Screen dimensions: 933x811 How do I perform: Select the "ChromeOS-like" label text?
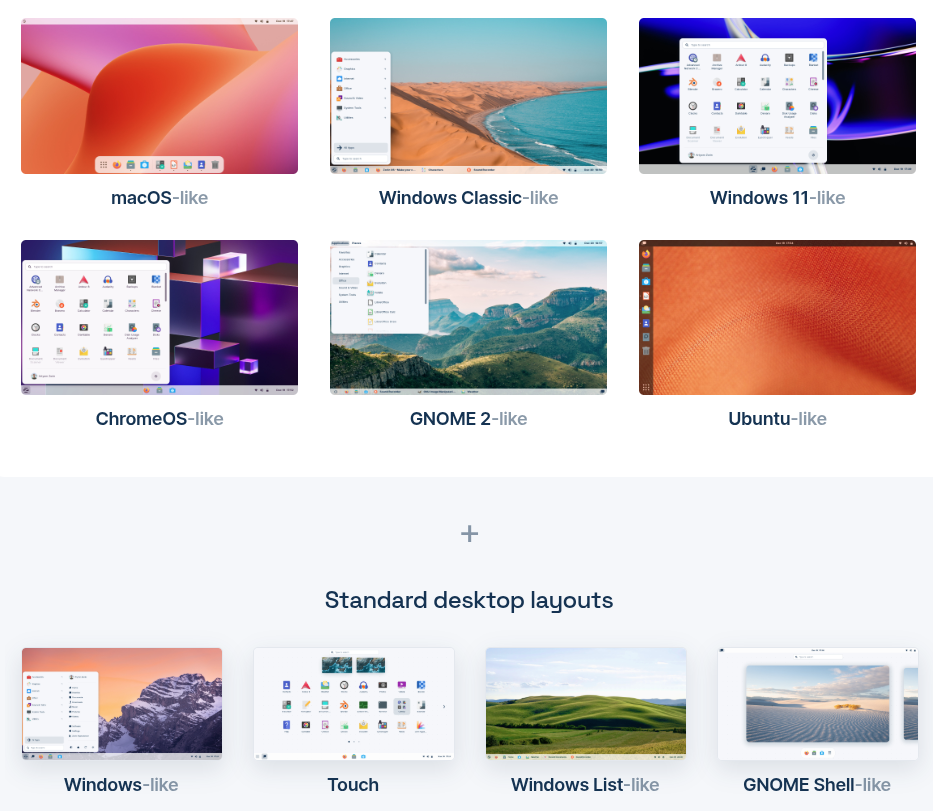pyautogui.click(x=159, y=419)
